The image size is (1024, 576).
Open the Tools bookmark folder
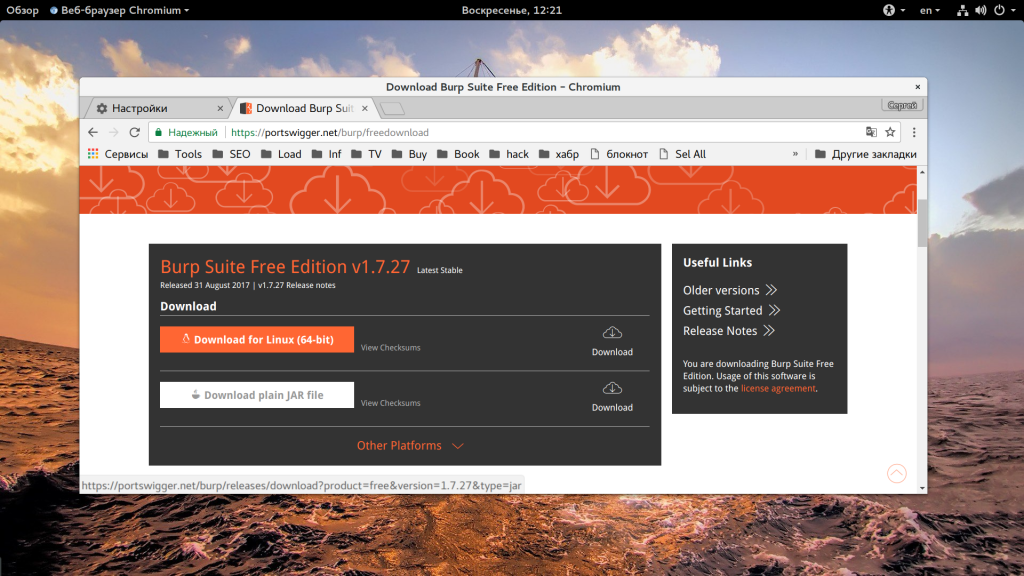click(x=180, y=154)
